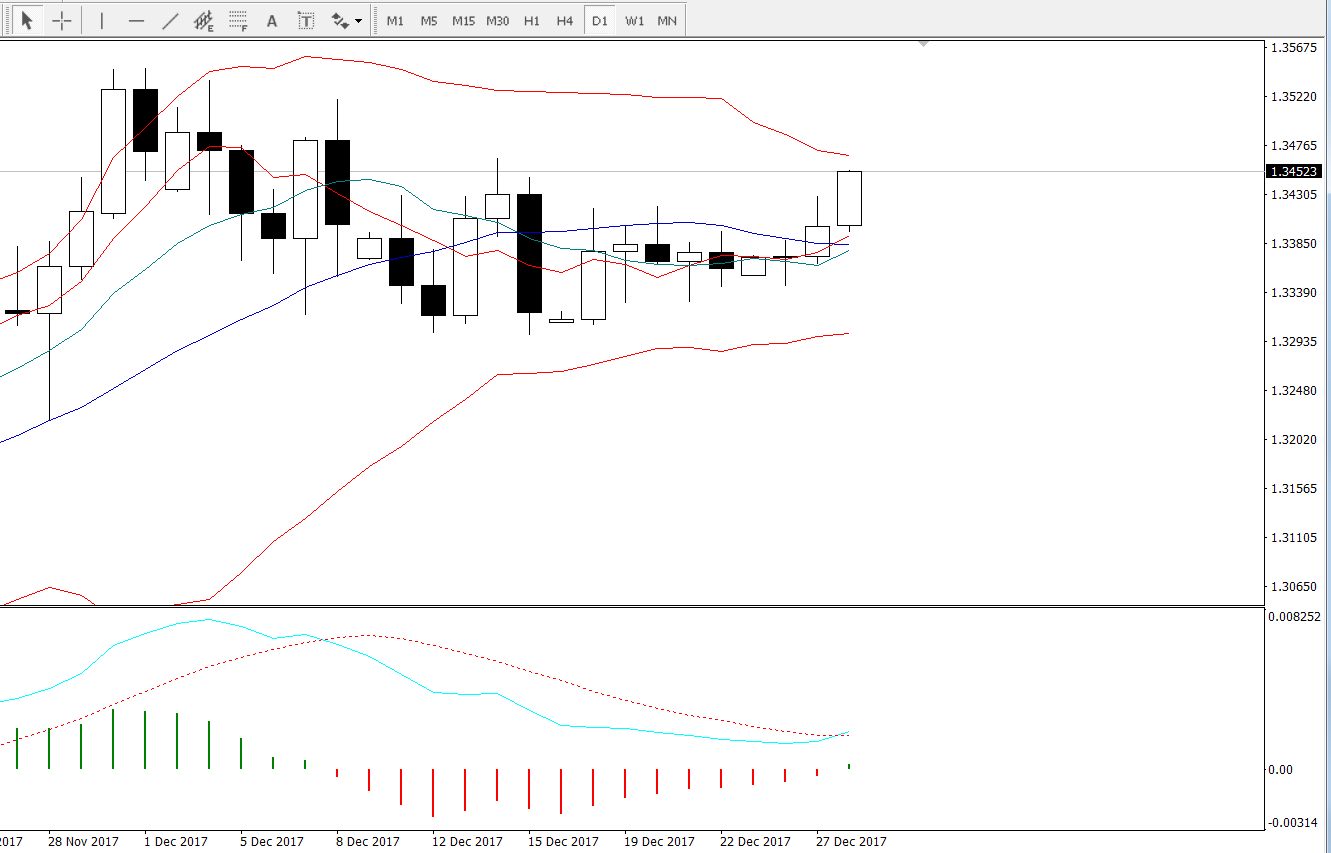Viewport: 1331px width, 853px height.
Task: Select the text label tool
Action: (x=306, y=20)
